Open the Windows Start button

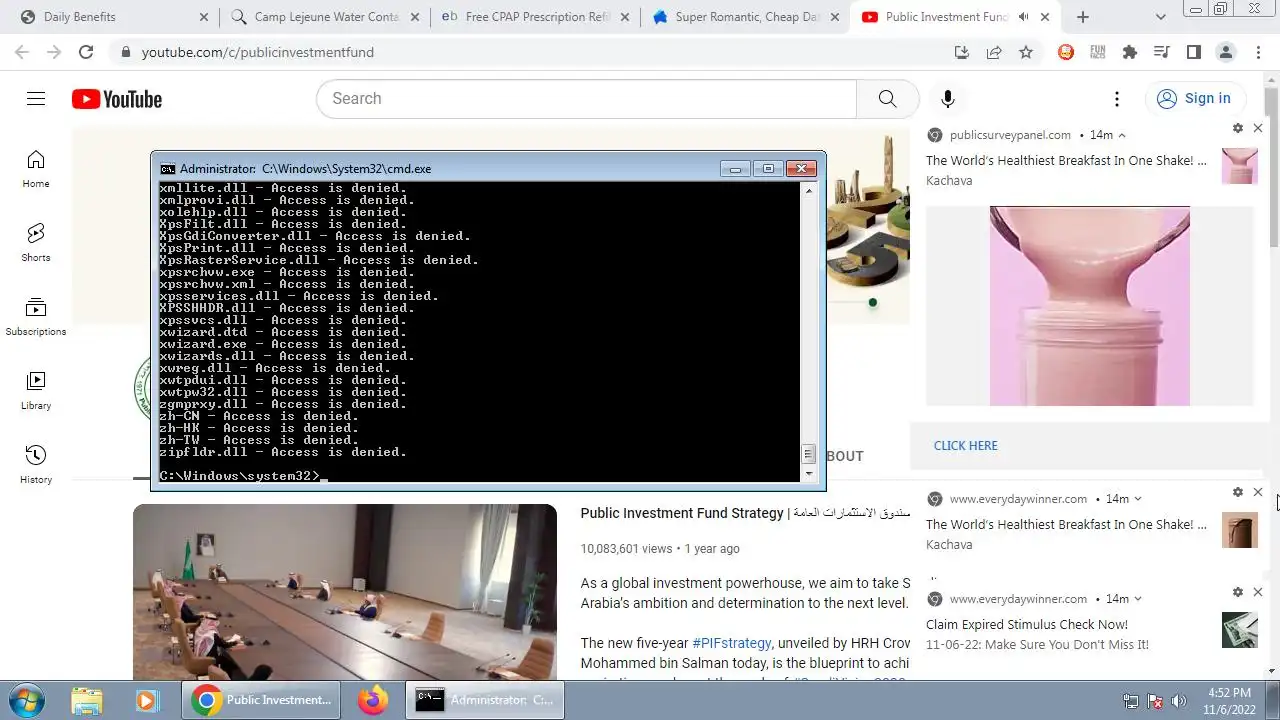pos(27,700)
